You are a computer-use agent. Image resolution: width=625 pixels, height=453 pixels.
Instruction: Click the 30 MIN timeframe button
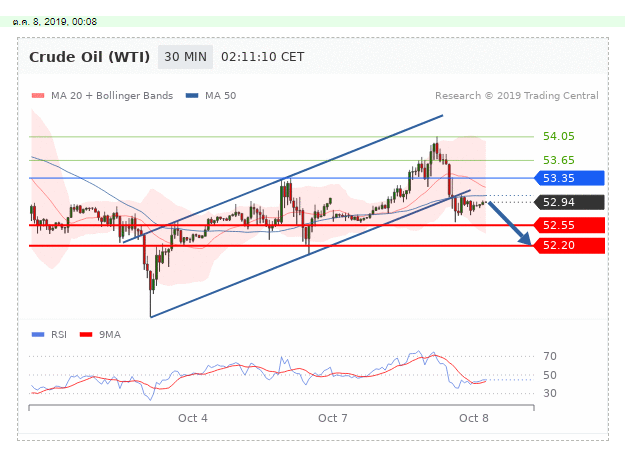click(x=185, y=57)
